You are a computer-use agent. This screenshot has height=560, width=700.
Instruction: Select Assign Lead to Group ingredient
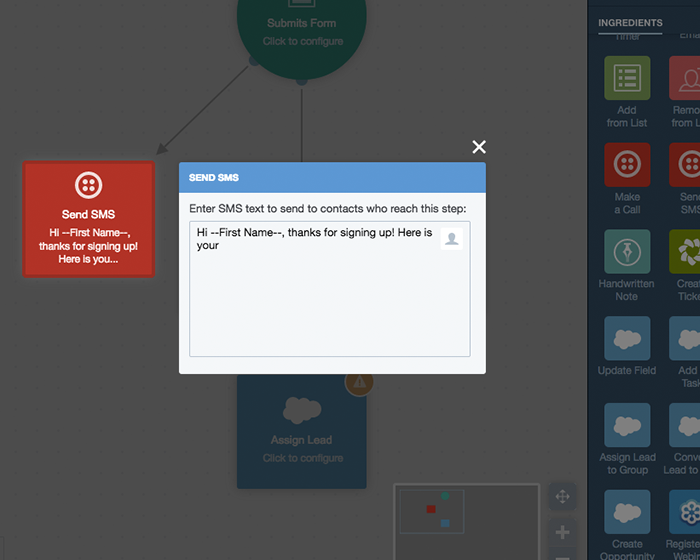[x=627, y=425]
